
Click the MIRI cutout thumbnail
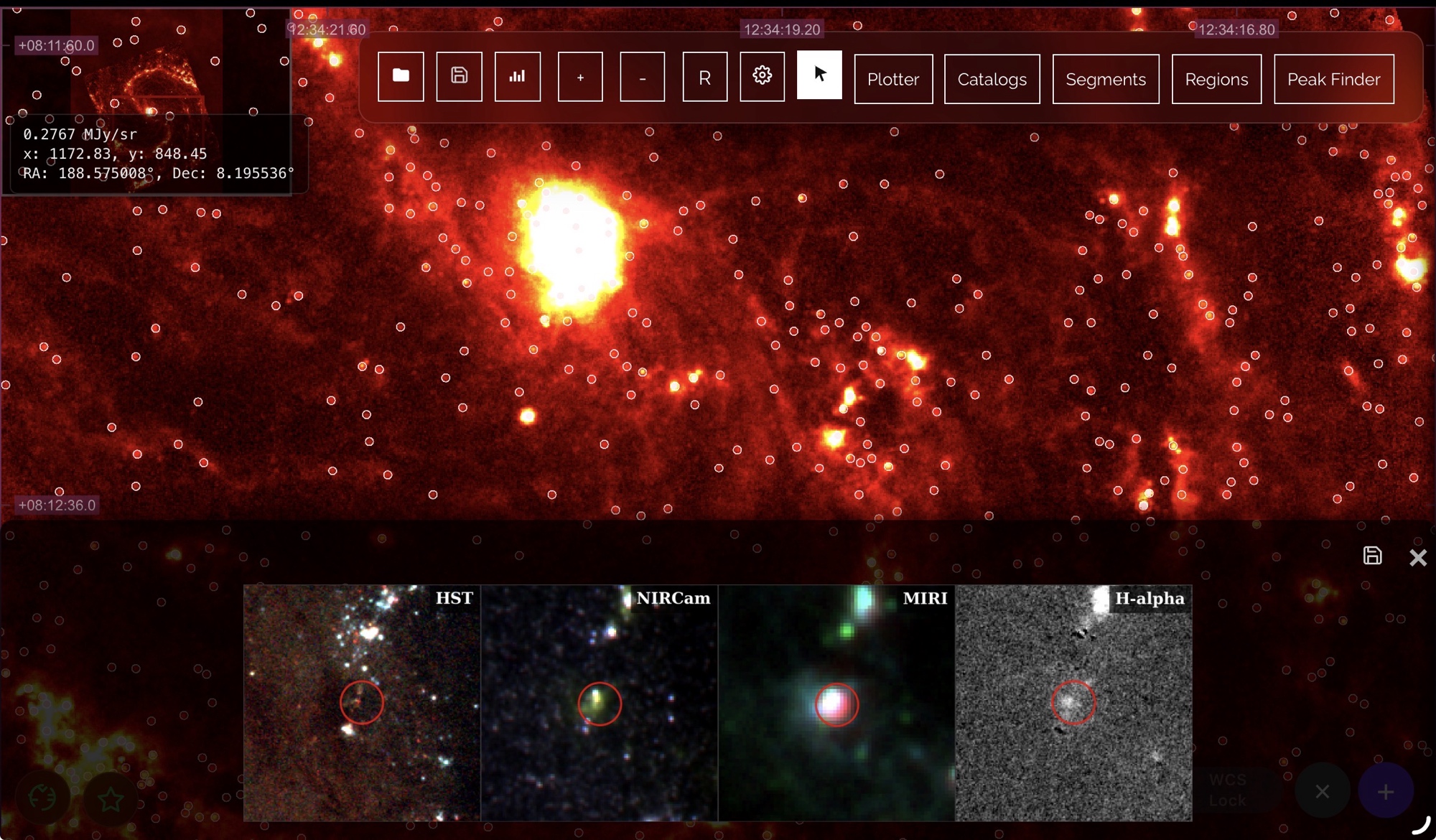pyautogui.click(x=836, y=703)
